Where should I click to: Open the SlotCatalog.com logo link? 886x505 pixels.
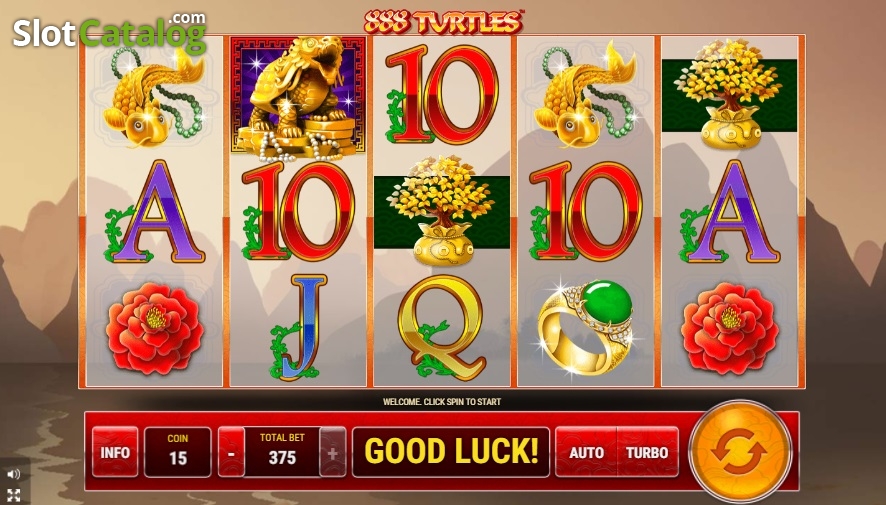(110, 33)
